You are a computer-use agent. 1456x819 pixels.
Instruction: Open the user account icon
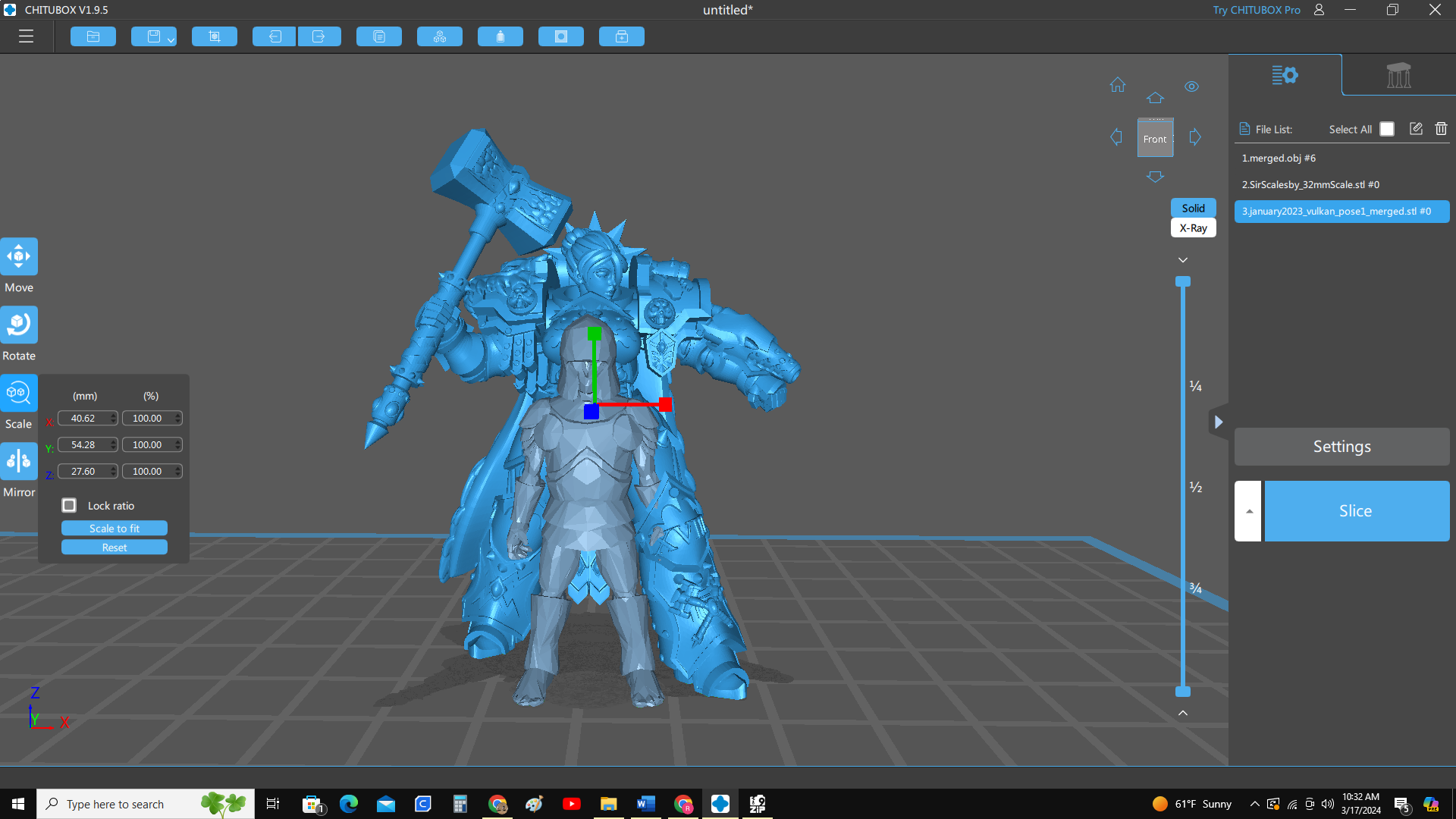coord(1319,10)
